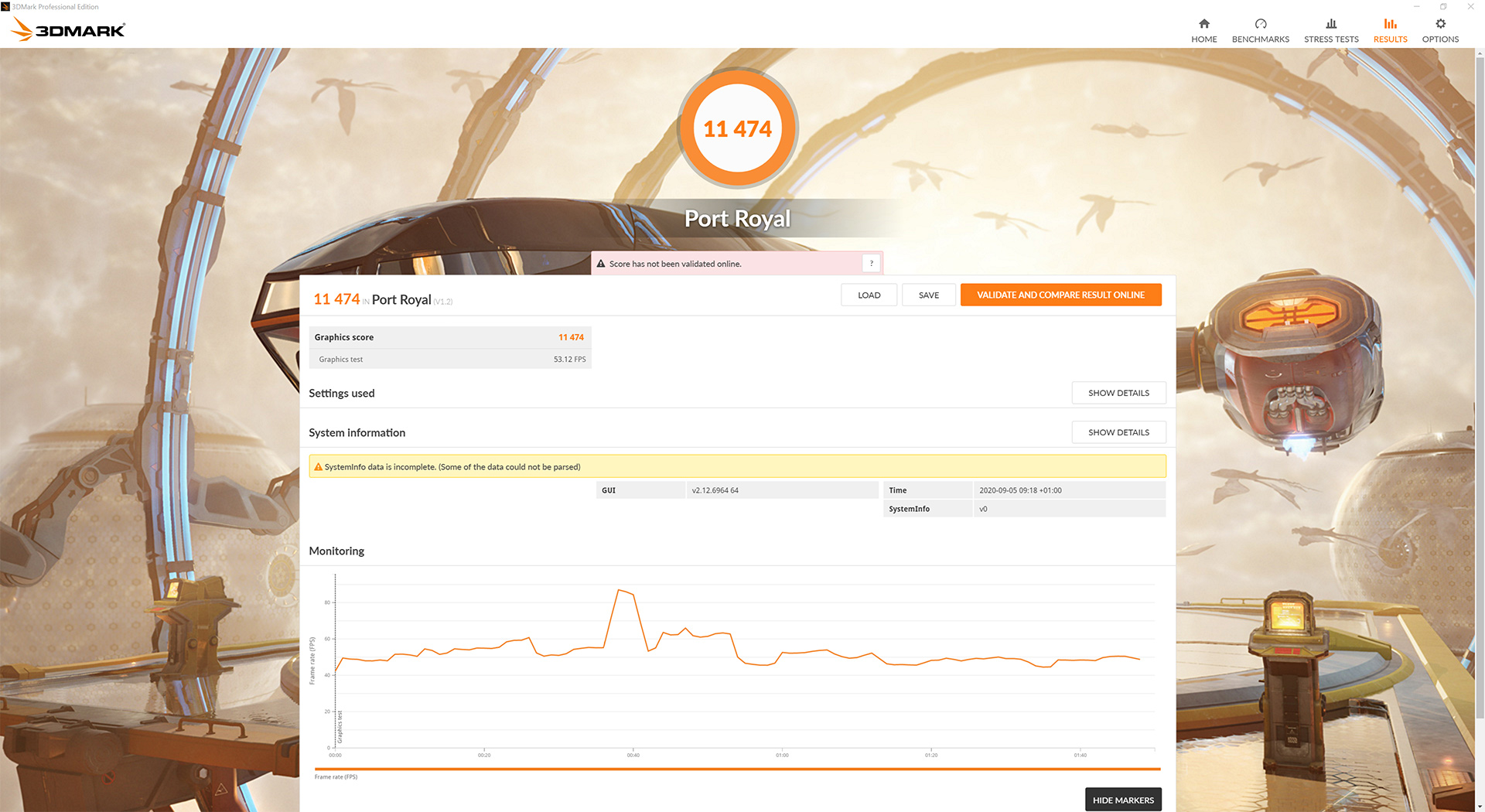Validate and compare result online
Image resolution: width=1485 pixels, height=812 pixels.
pos(1060,295)
